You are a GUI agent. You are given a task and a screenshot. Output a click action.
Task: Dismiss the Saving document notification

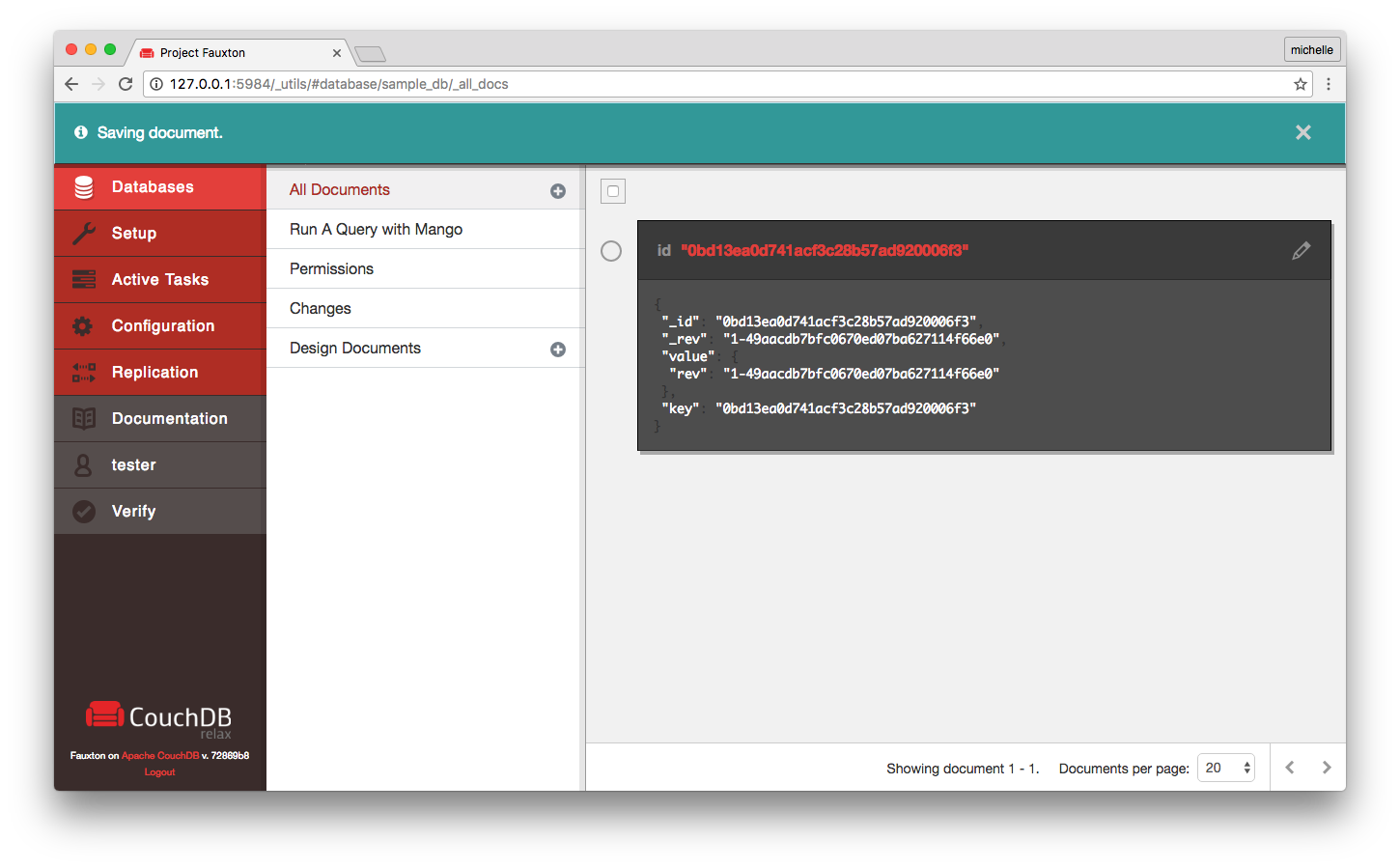tap(1303, 132)
